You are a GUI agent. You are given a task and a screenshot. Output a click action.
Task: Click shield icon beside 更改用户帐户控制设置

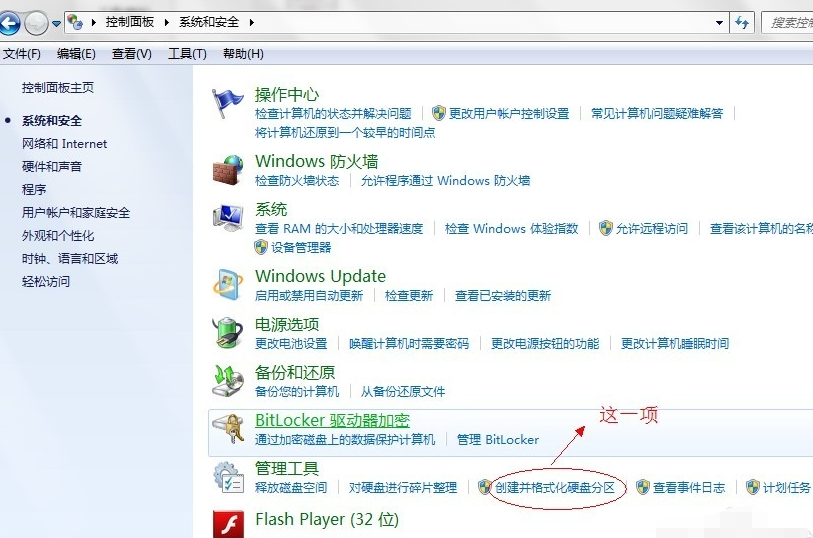point(439,113)
